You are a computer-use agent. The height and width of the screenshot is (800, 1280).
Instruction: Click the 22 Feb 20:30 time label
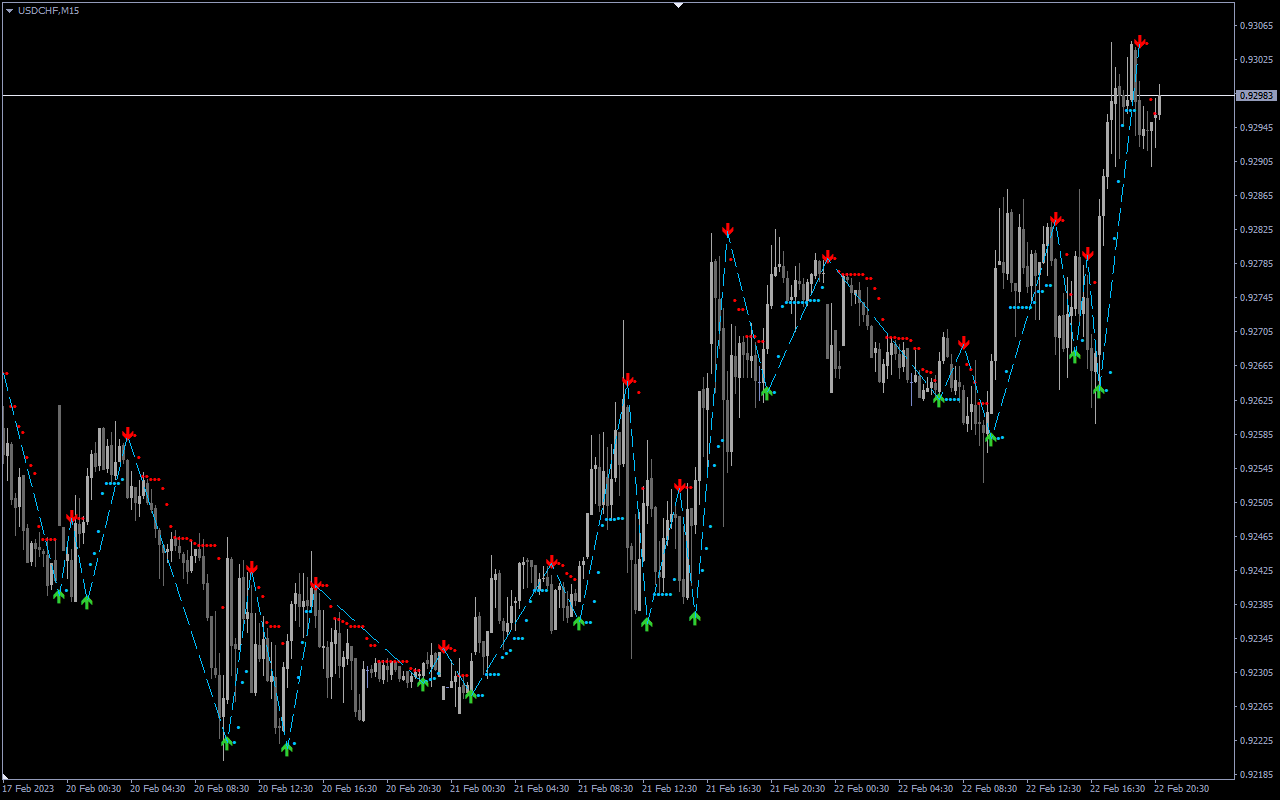1181,789
